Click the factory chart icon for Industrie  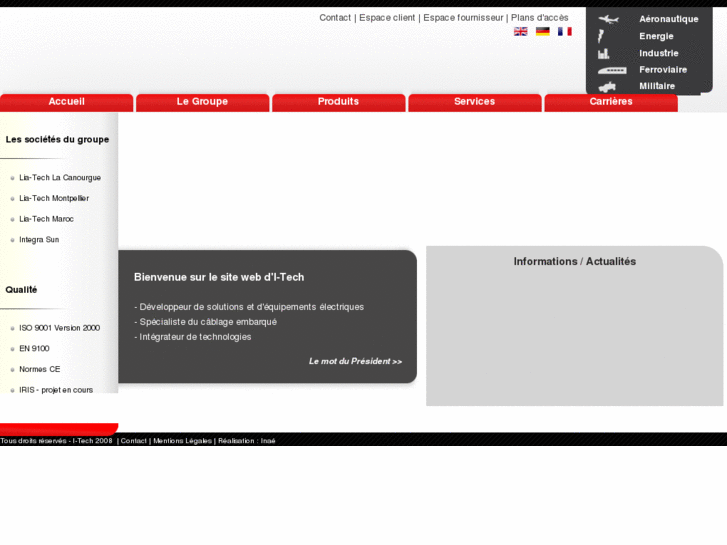(x=603, y=53)
